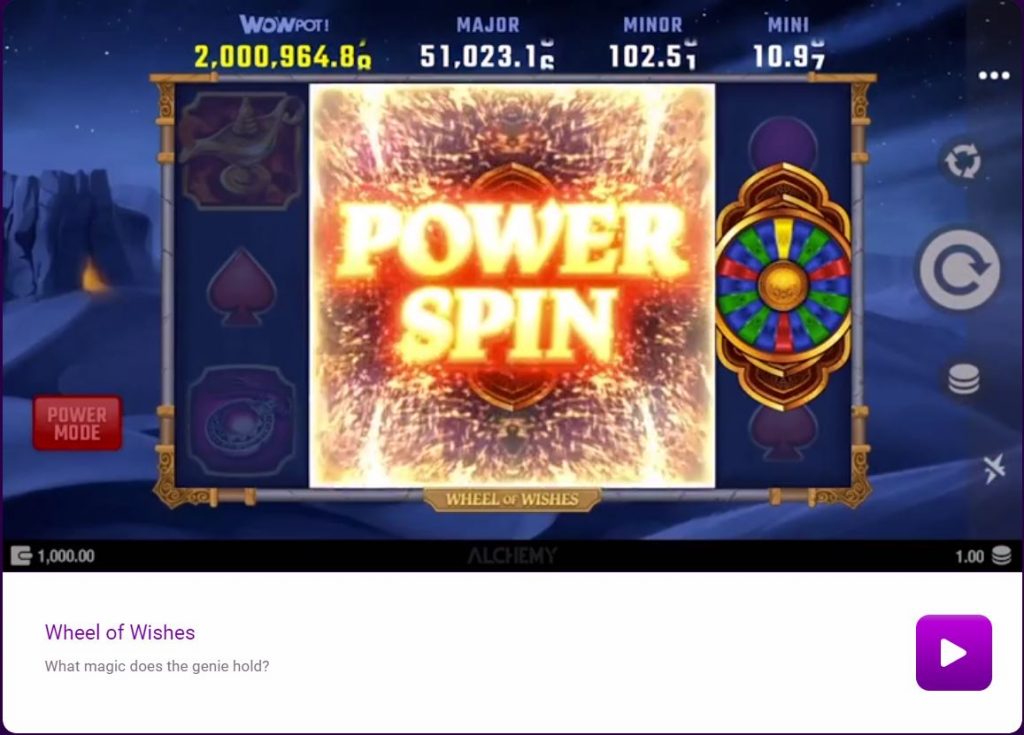
Task: Click the purple play button
Action: click(x=953, y=652)
